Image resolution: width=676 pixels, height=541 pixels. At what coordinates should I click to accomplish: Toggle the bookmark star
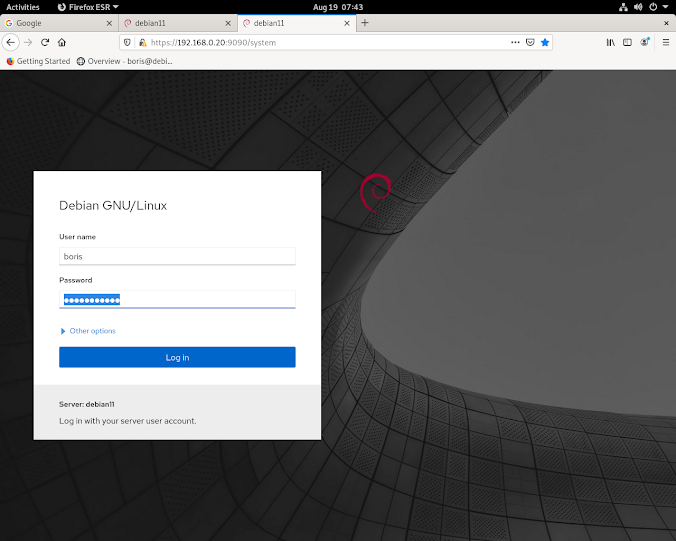pos(545,42)
